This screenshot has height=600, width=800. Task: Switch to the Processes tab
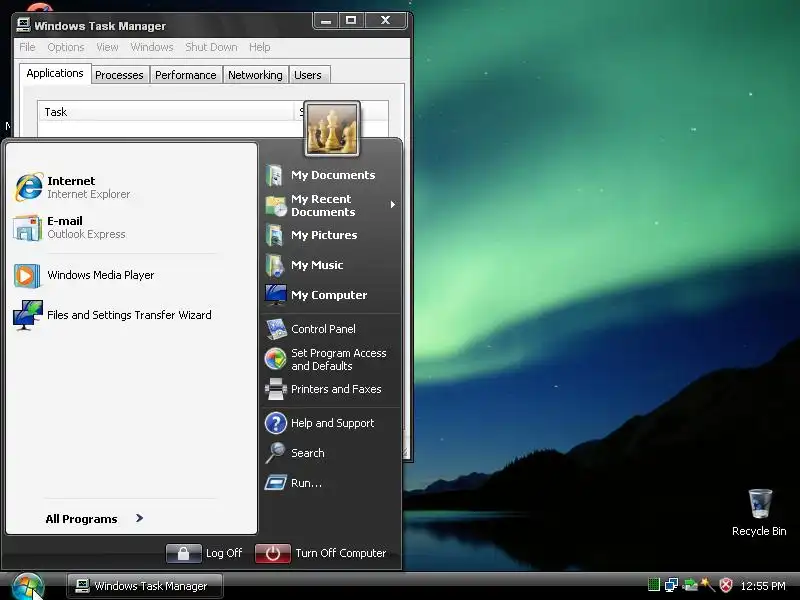pyautogui.click(x=119, y=75)
